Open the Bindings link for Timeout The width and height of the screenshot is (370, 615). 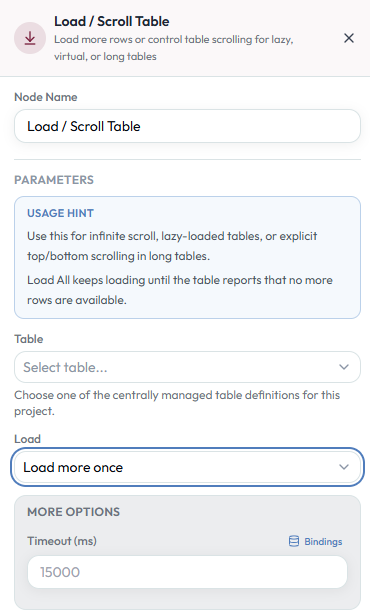click(x=315, y=541)
